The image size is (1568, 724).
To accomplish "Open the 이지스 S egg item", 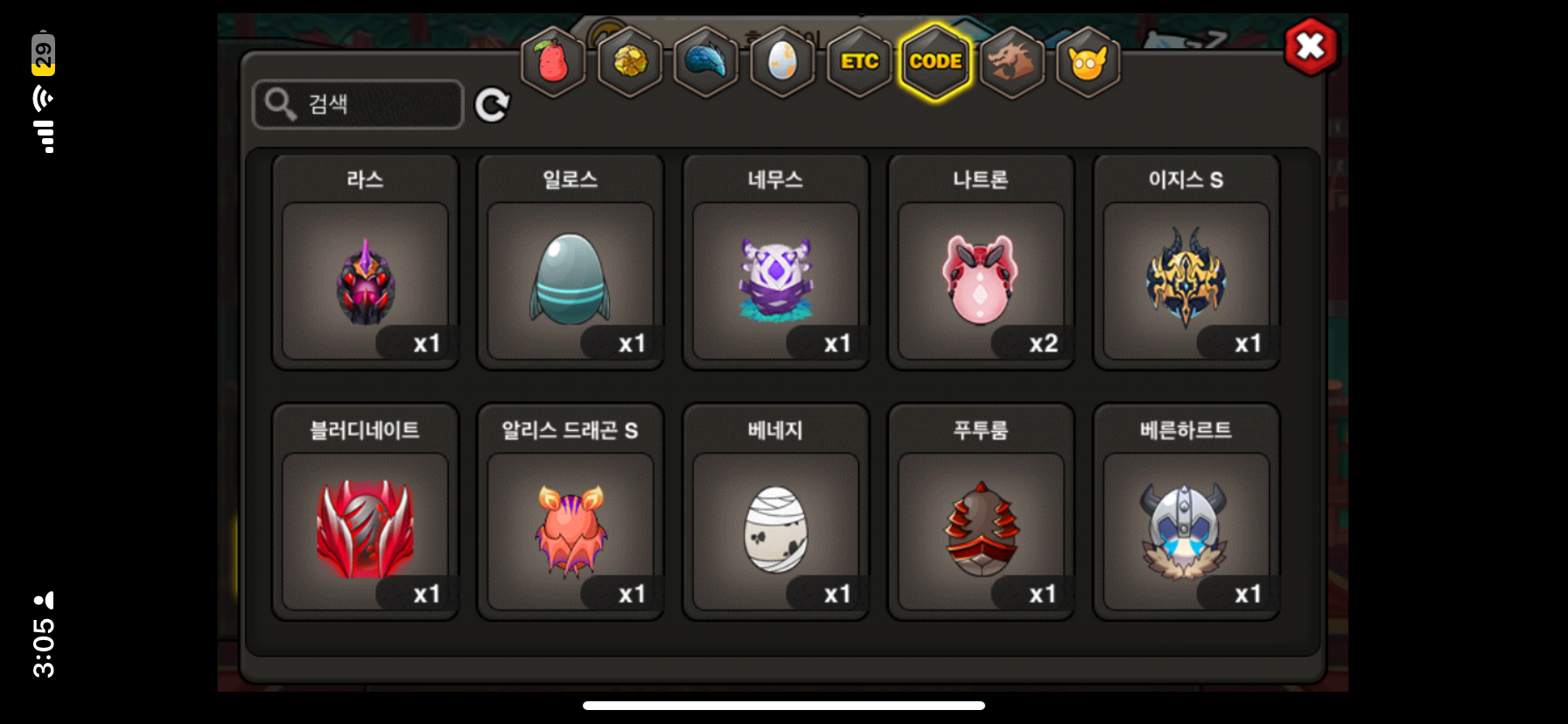I will coord(1186,262).
